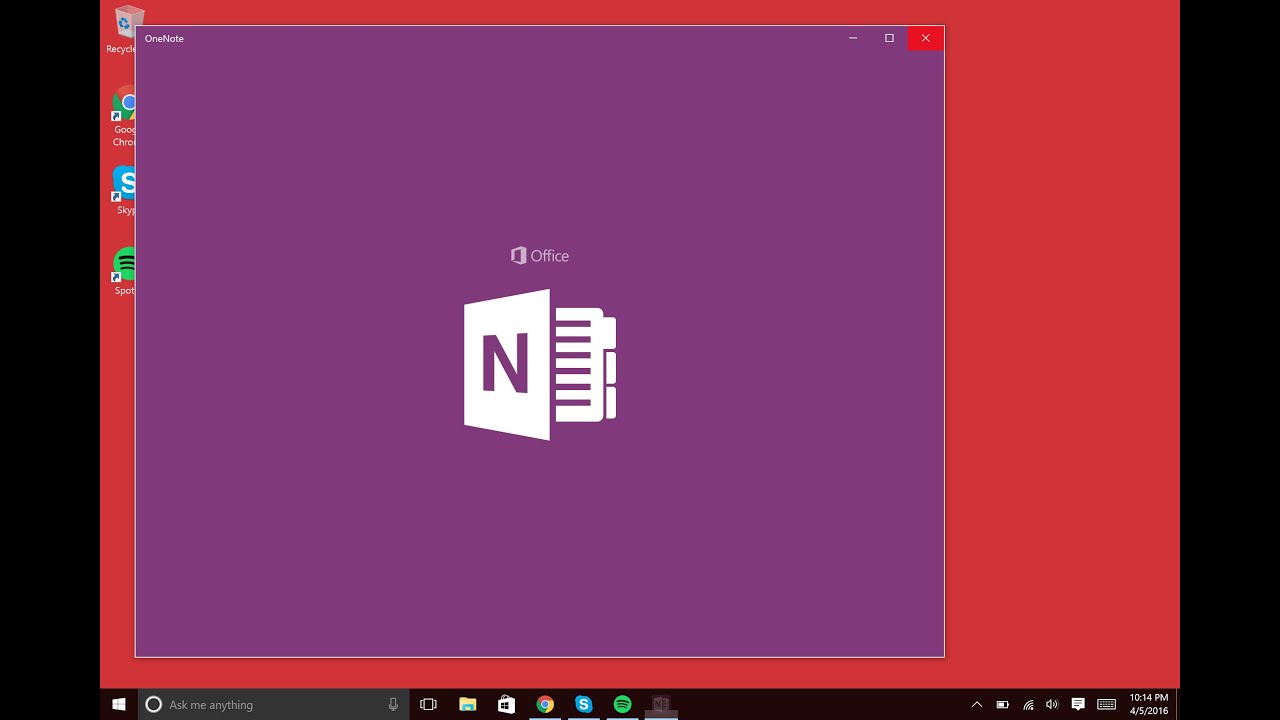Click the Show desktop strip at the taskbar edge
The width and height of the screenshot is (1280, 720).
(1177, 704)
